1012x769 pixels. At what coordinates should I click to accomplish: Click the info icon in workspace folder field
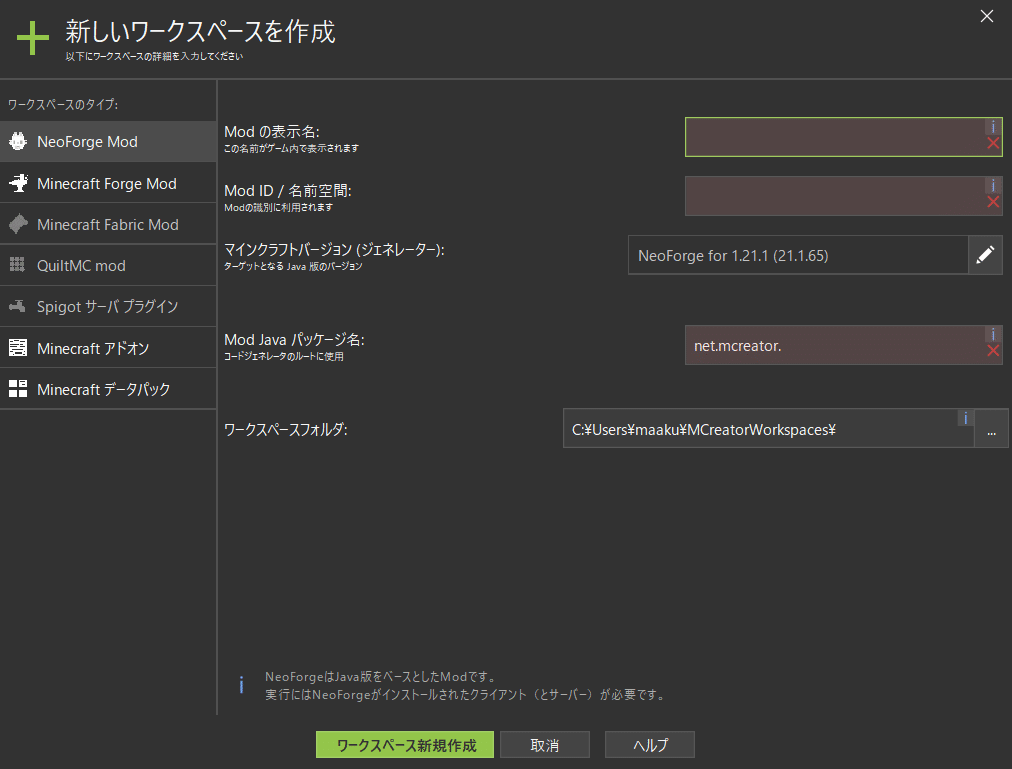pos(966,418)
